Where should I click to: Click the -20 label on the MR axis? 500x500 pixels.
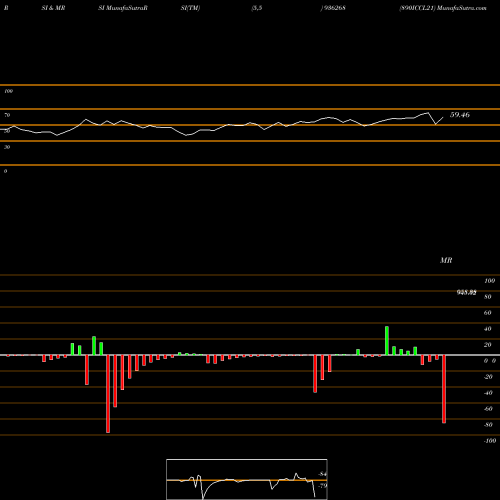(488, 377)
